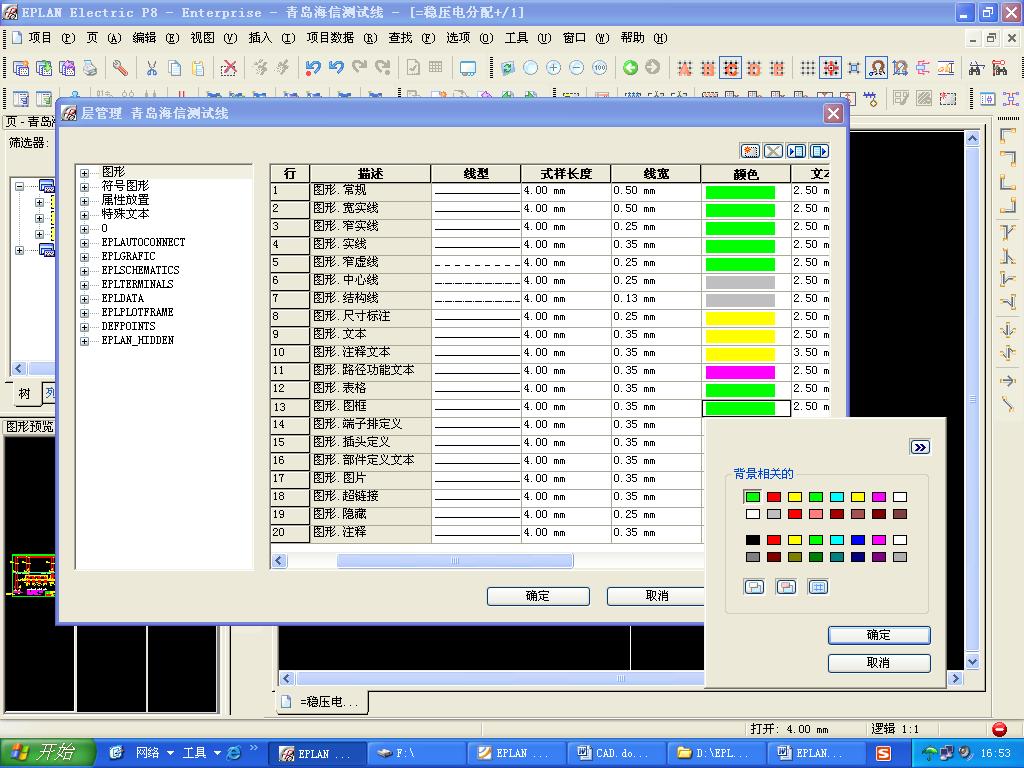Click the grid icon under color swatches
Screen dimensions: 1024x768
click(818, 586)
